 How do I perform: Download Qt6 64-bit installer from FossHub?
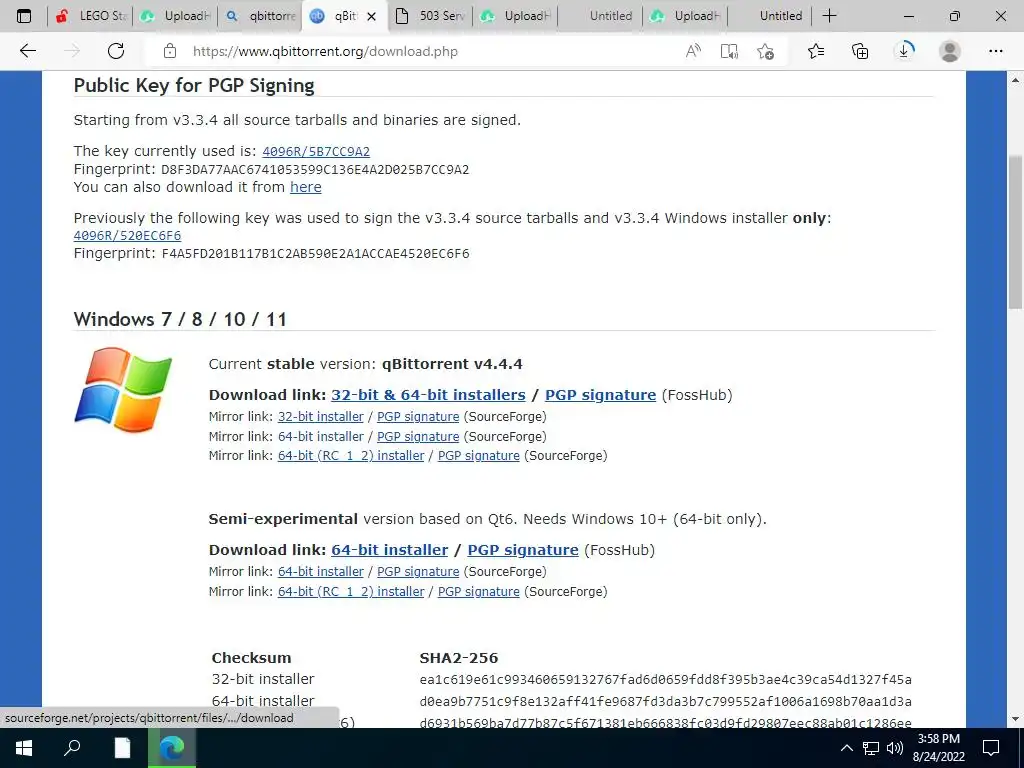390,550
